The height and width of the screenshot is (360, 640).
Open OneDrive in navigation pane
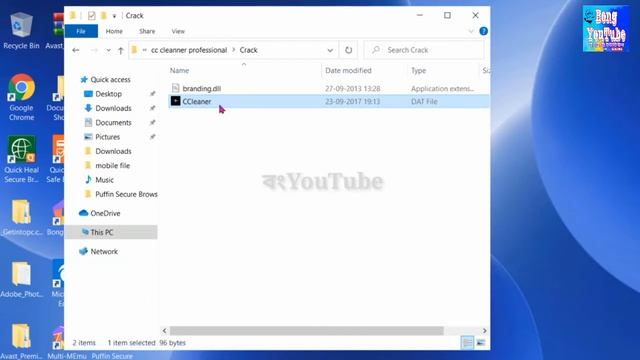pos(105,213)
